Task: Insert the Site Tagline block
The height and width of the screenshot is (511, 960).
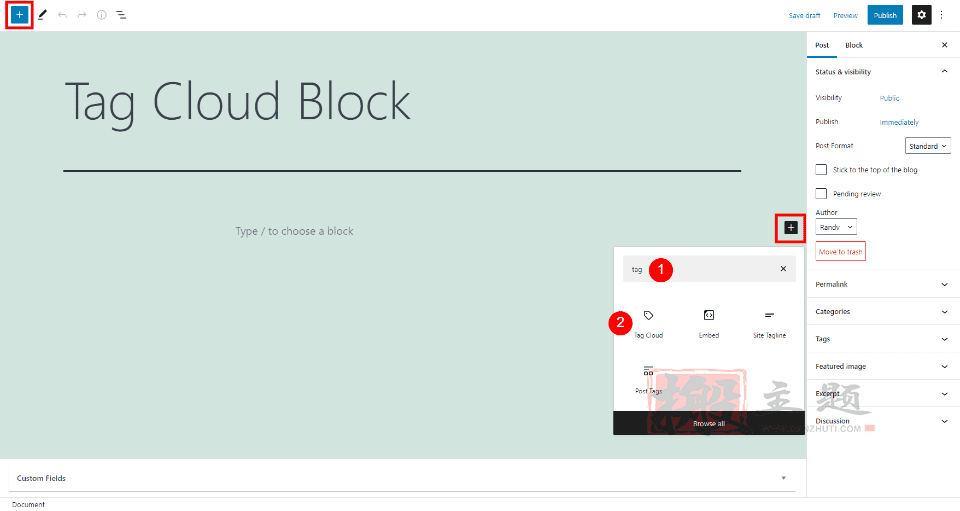Action: [770, 324]
